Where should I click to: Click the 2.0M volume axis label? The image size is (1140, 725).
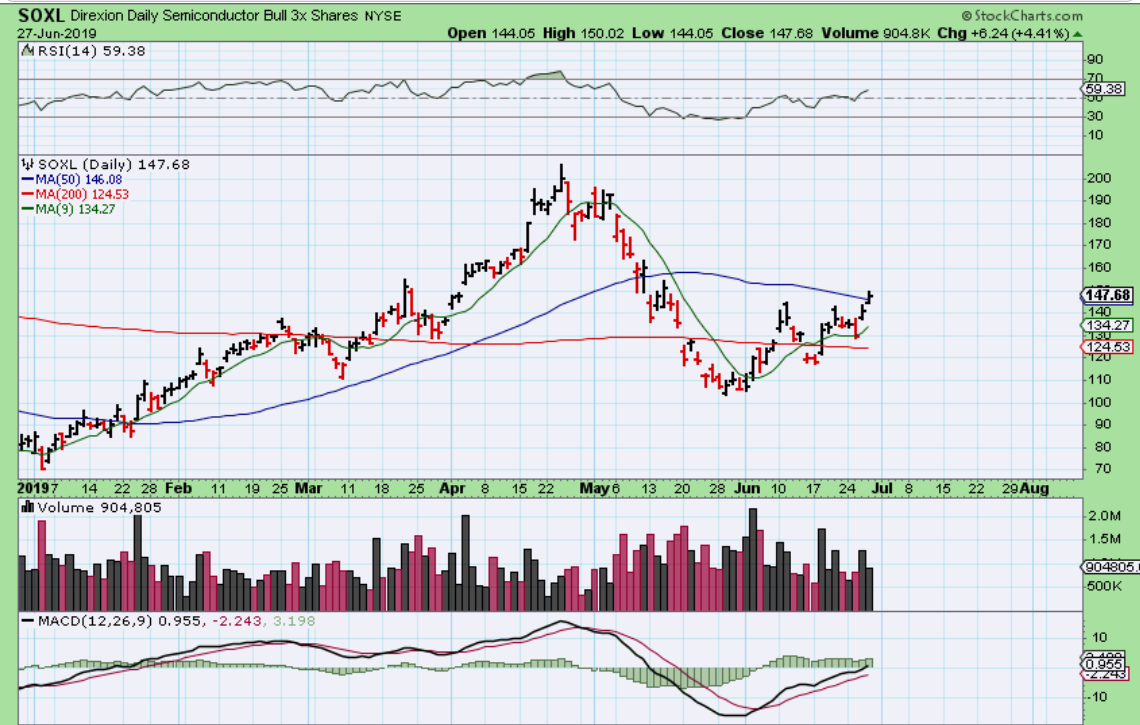coord(1103,516)
